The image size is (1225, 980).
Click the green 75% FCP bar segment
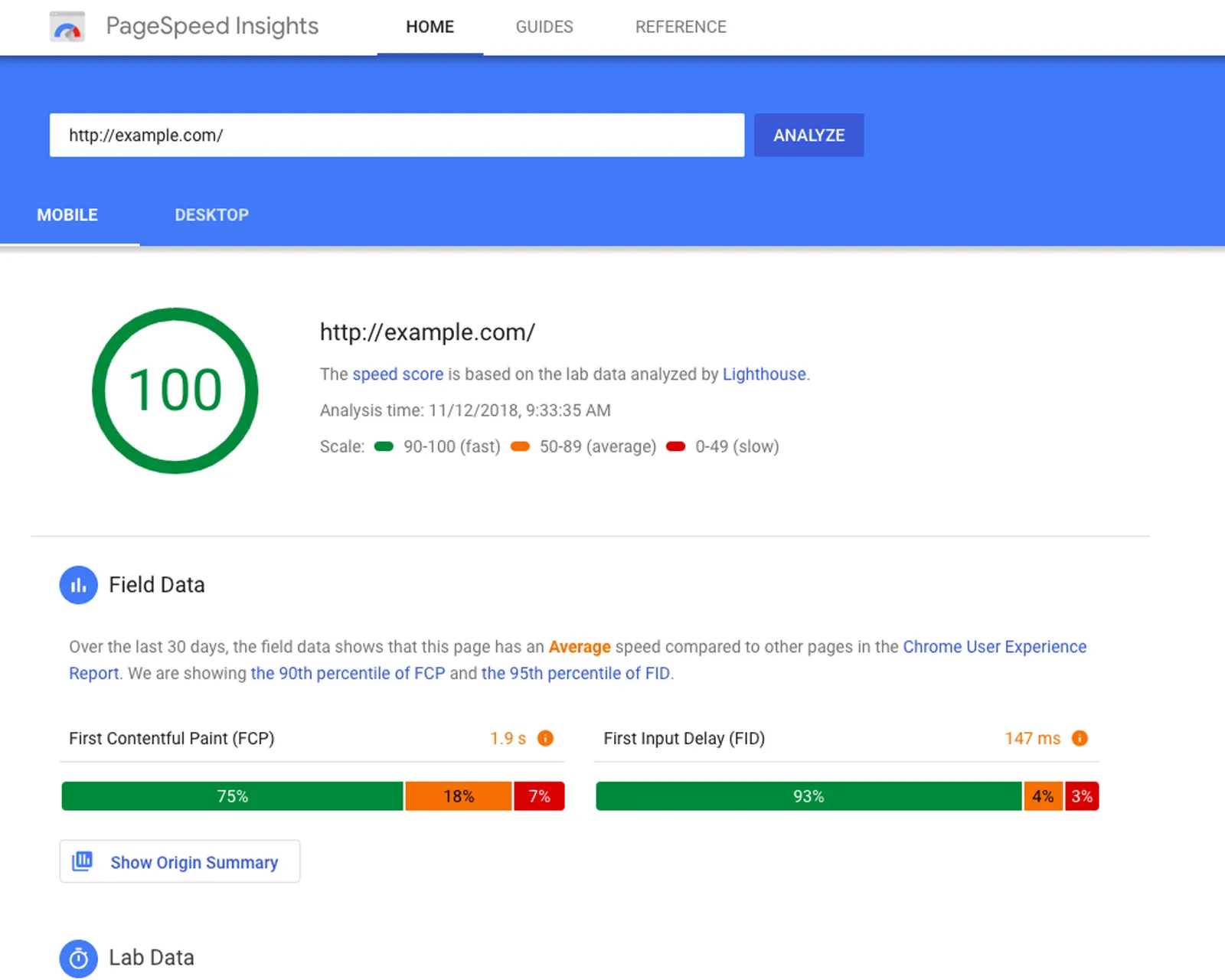tap(232, 796)
